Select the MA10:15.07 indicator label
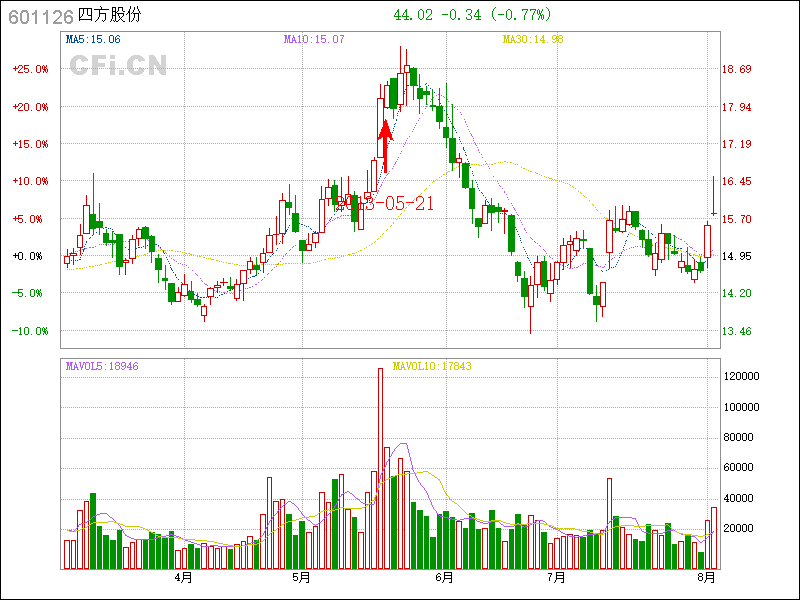The width and height of the screenshot is (800, 600). click(314, 39)
